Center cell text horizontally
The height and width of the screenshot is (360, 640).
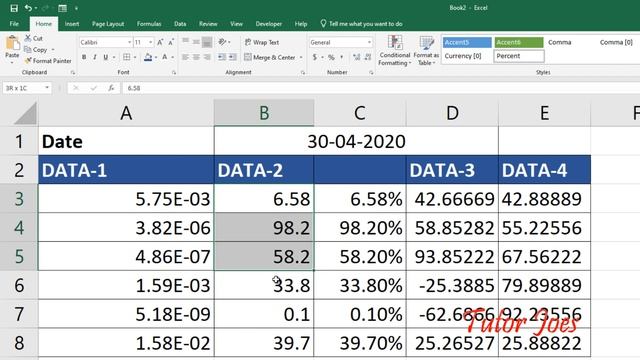coord(196,57)
